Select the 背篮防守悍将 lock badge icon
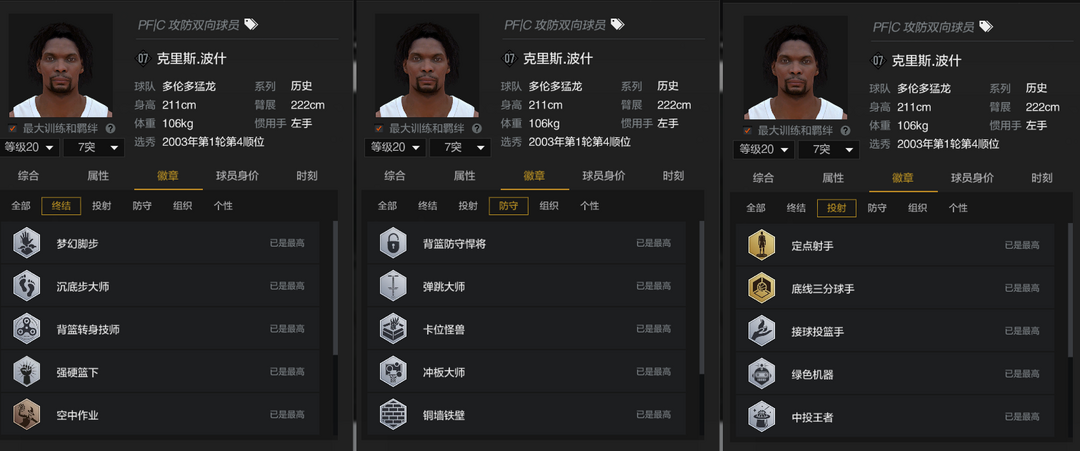Image resolution: width=1080 pixels, height=451 pixels. [393, 243]
